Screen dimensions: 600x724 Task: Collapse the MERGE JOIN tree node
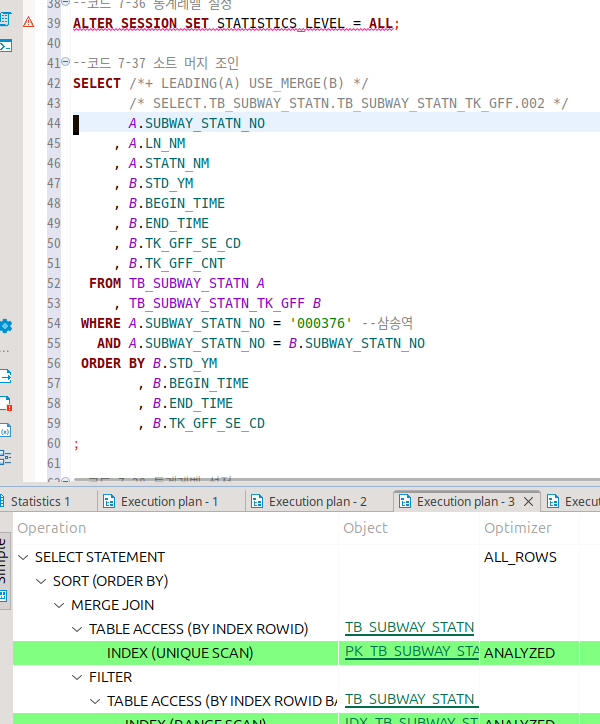point(59,605)
